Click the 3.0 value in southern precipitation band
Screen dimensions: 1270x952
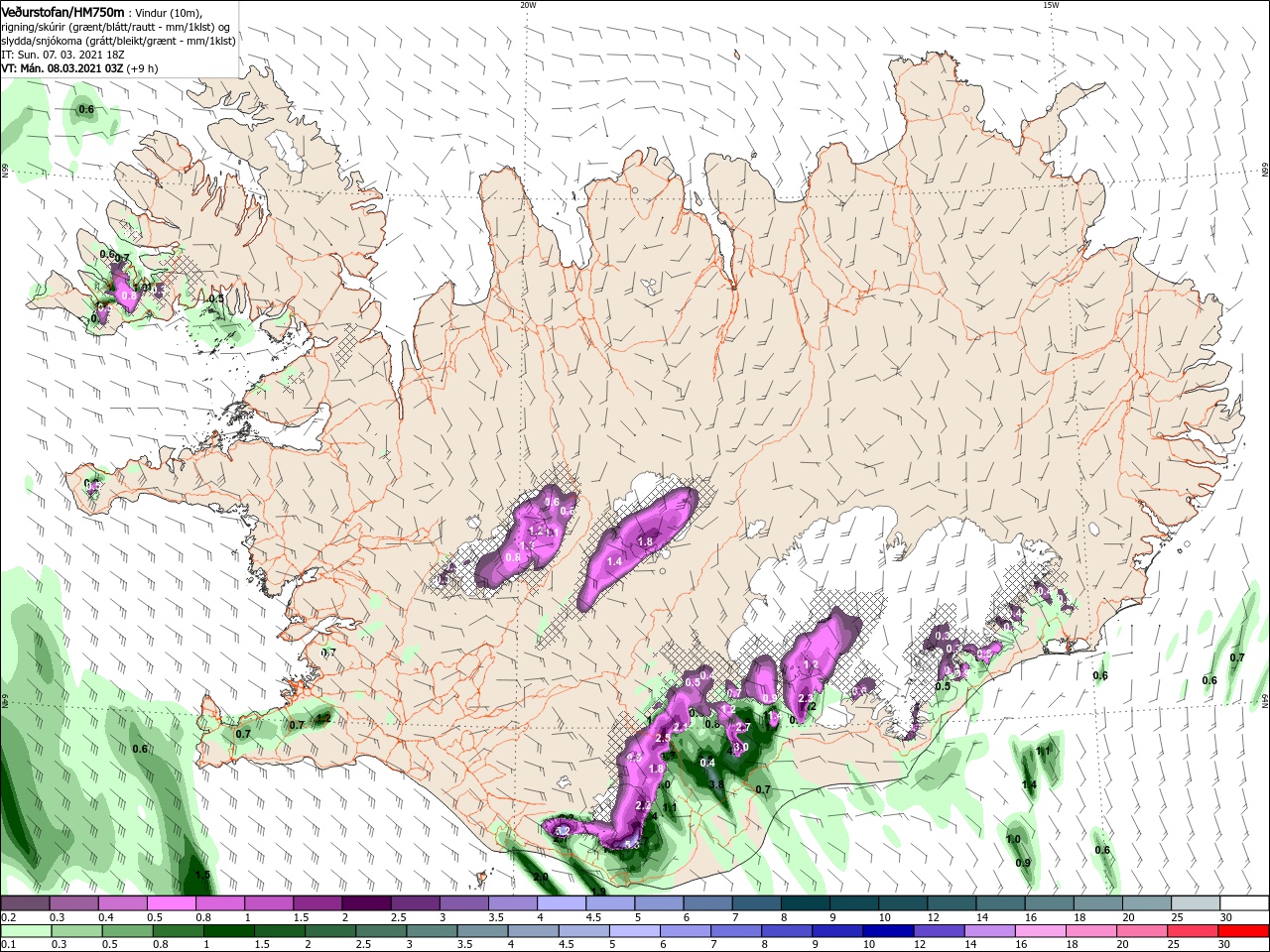click(740, 747)
